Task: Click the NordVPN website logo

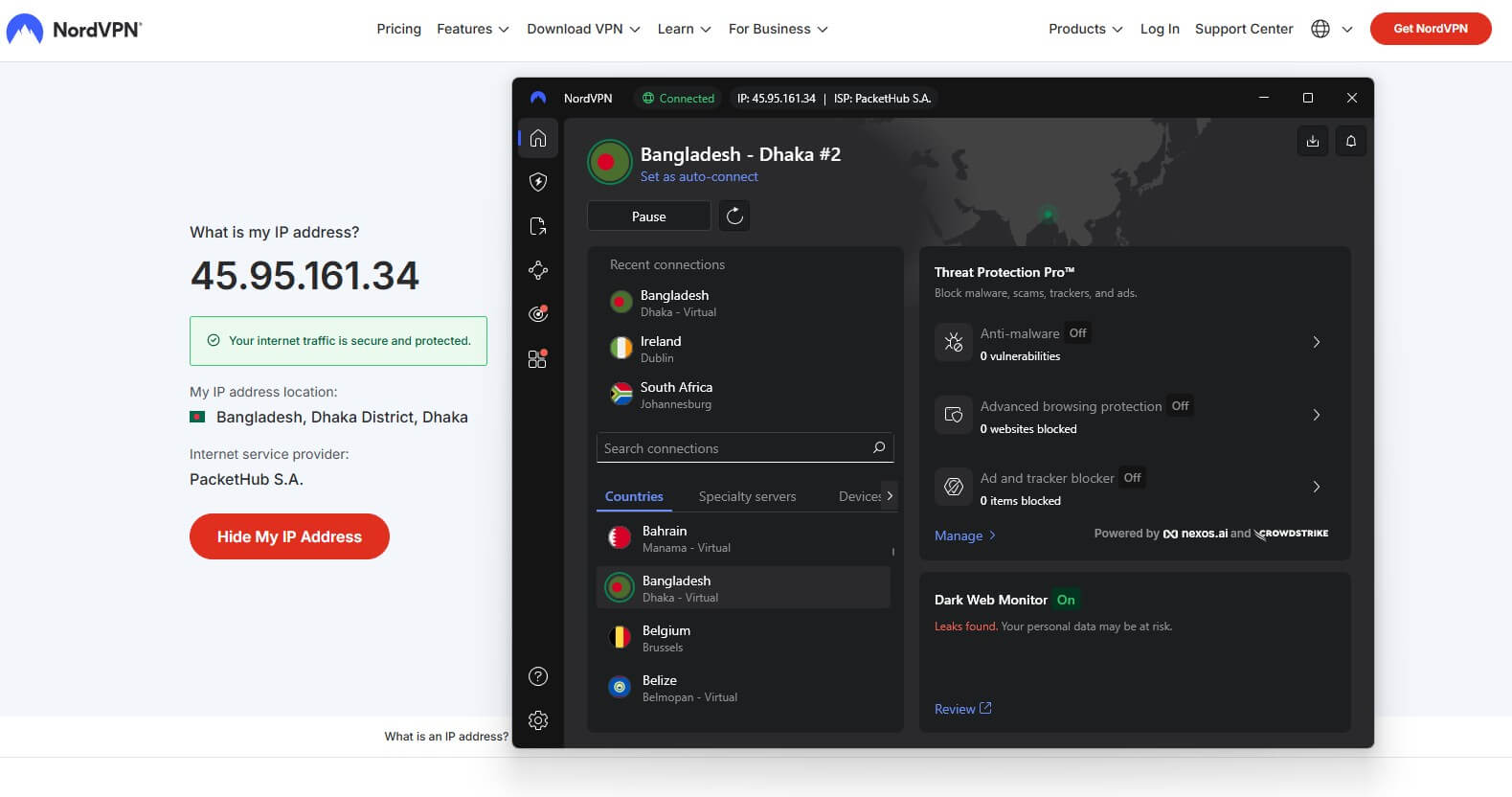Action: [x=74, y=29]
